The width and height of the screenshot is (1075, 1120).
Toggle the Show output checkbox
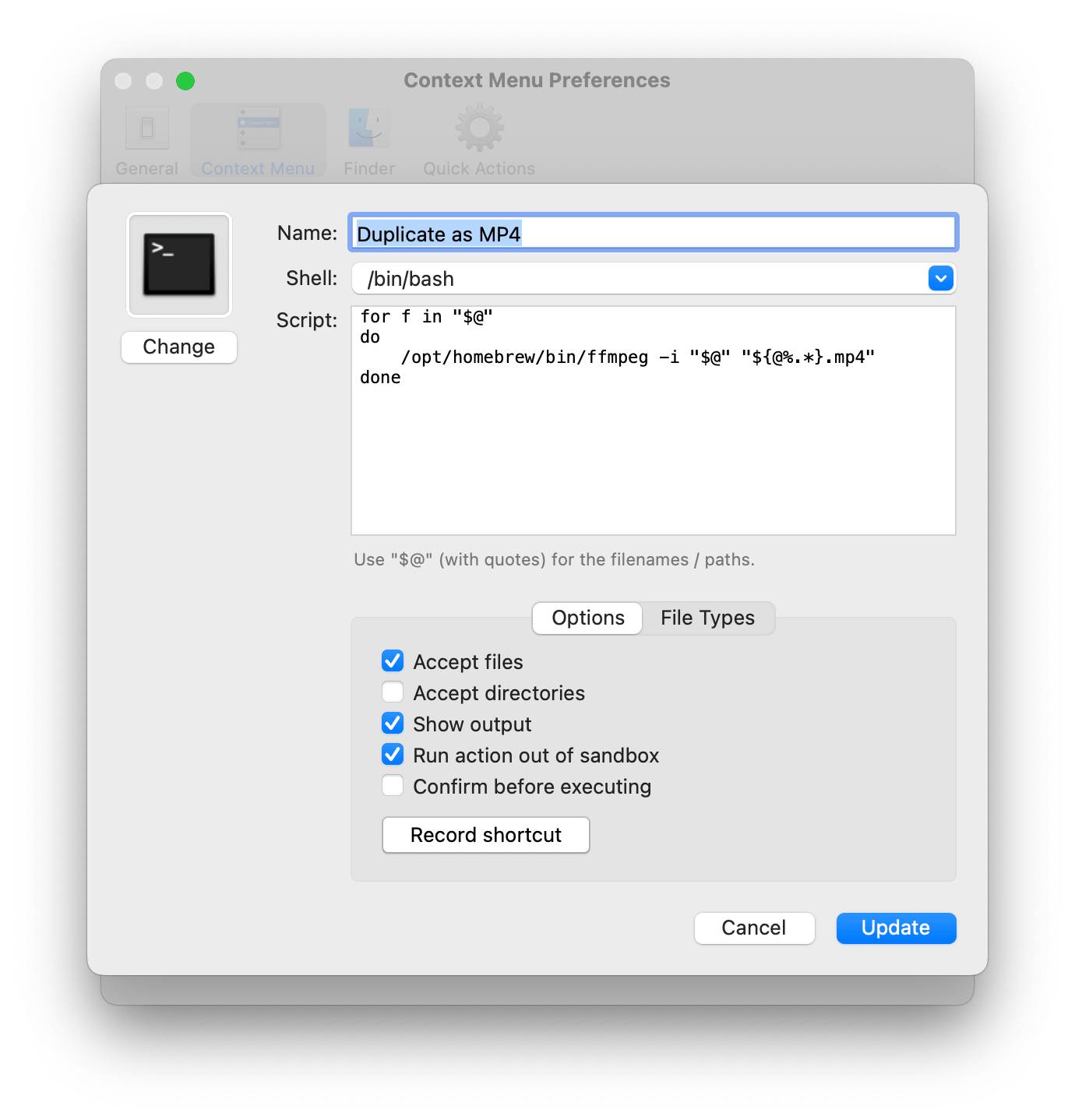[x=393, y=724]
